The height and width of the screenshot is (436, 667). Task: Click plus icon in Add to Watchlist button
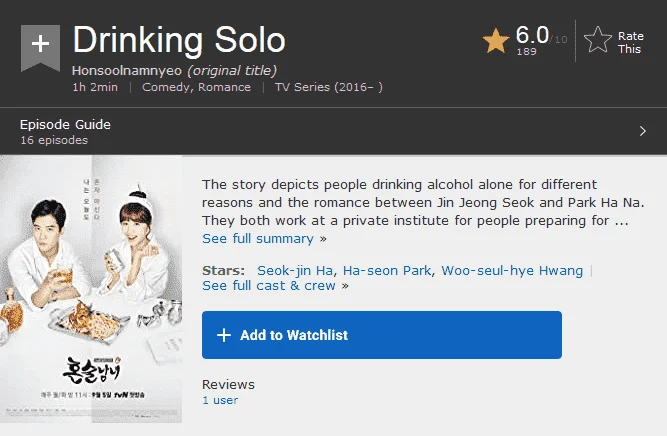click(x=224, y=335)
